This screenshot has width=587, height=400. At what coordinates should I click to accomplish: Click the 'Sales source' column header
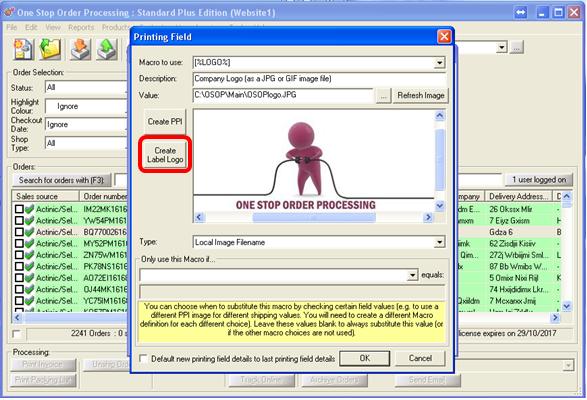tap(46, 196)
